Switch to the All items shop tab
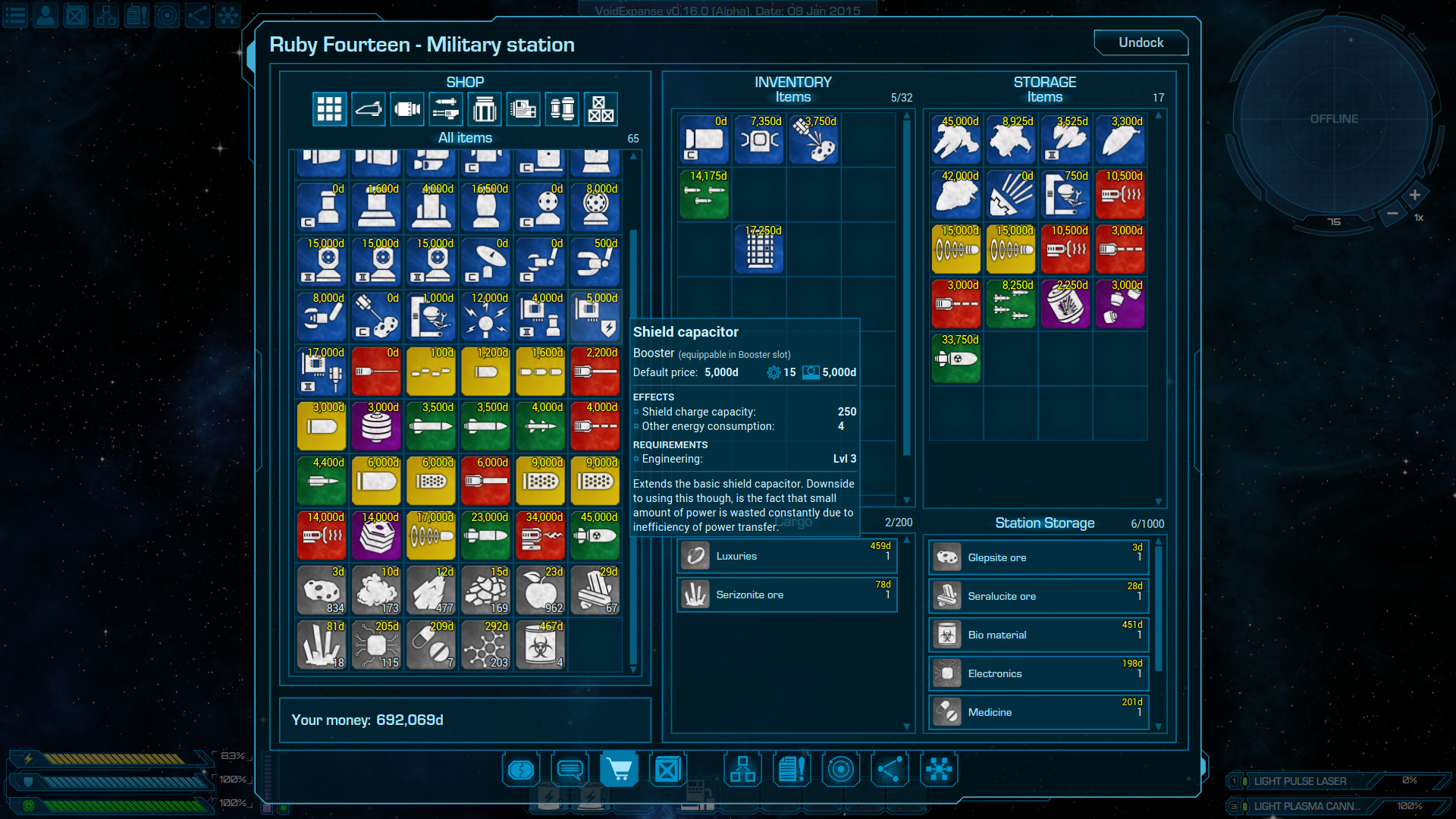1456x819 pixels. [329, 109]
